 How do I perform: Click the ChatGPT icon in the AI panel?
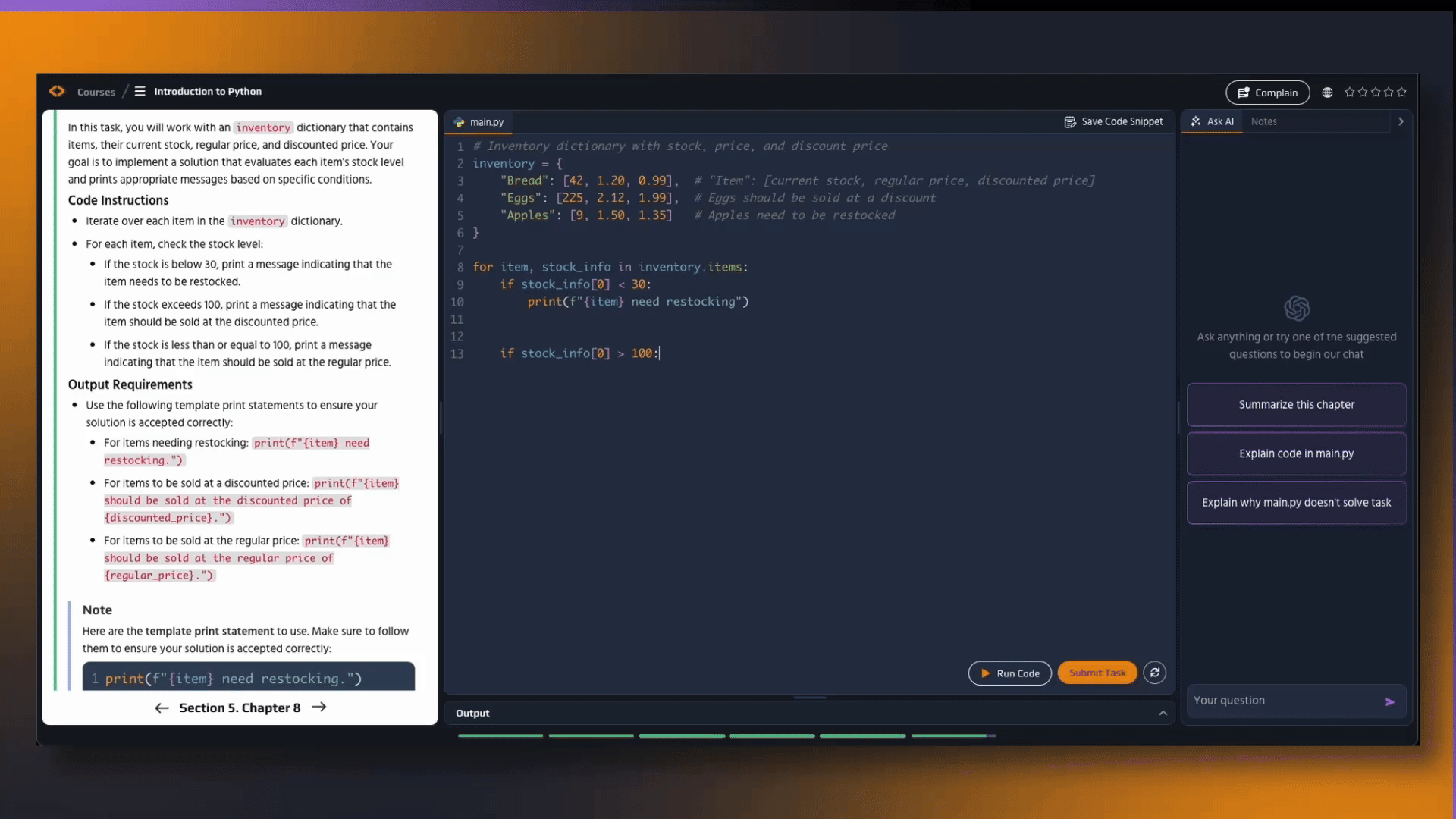(x=1297, y=308)
